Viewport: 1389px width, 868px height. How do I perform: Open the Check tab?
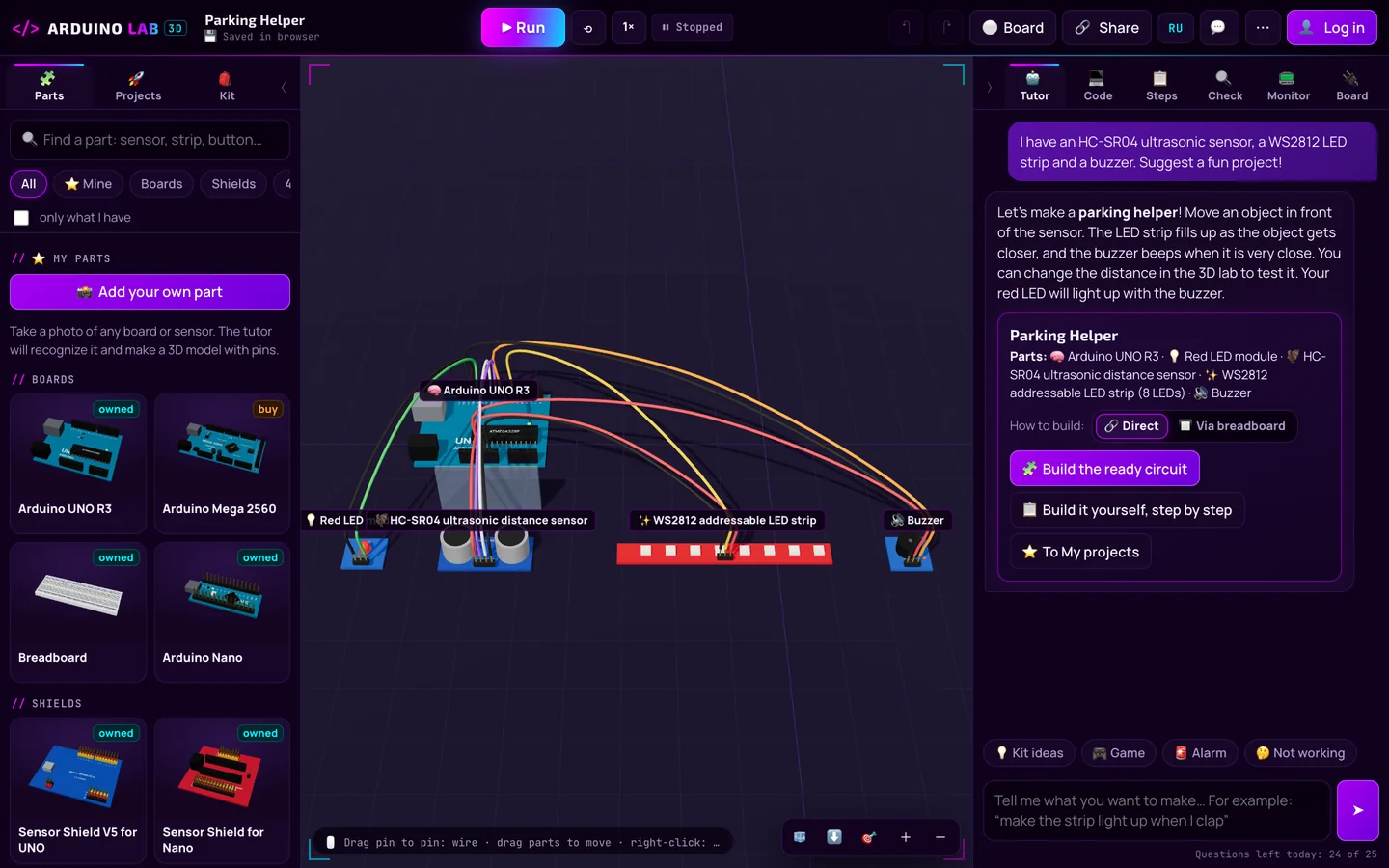(1225, 86)
